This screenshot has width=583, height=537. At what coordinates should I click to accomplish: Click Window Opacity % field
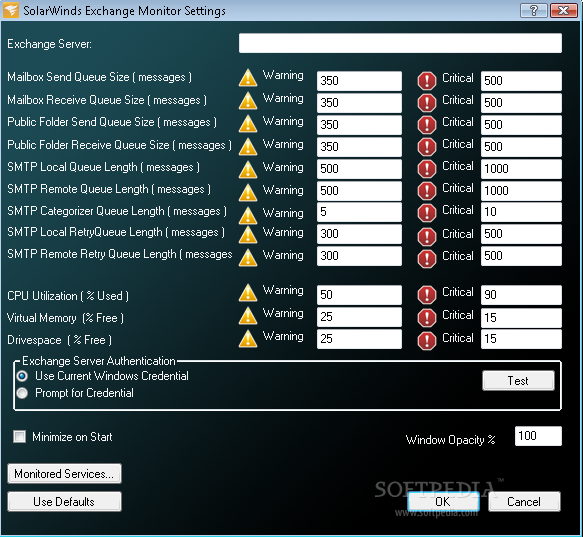point(538,436)
